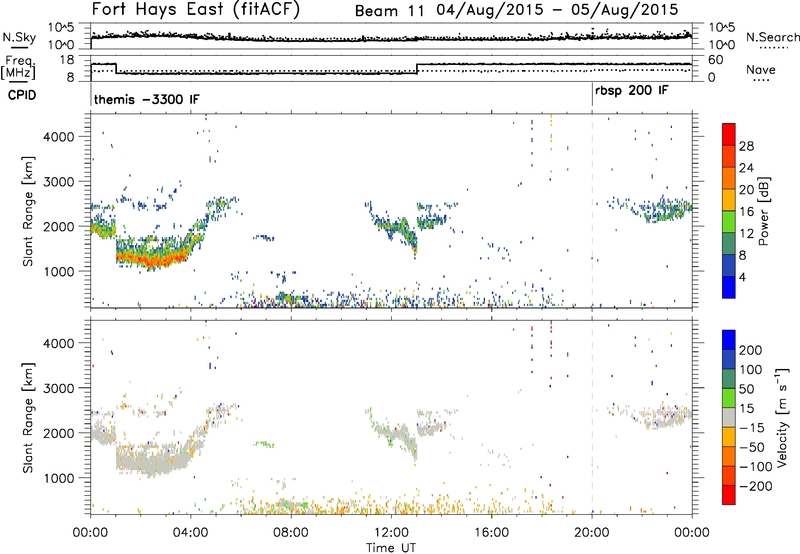Click the red bottom segment of the Velocity colorbar
The width and height of the screenshot is (800, 554).
coord(729,495)
